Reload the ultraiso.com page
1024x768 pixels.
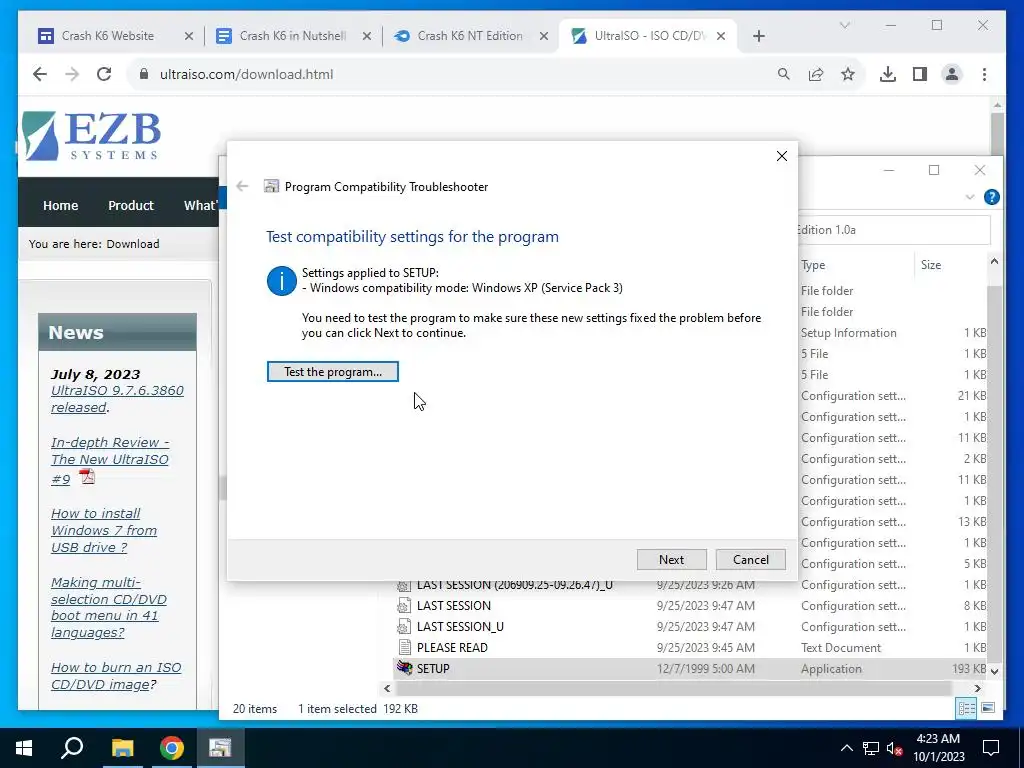104,74
